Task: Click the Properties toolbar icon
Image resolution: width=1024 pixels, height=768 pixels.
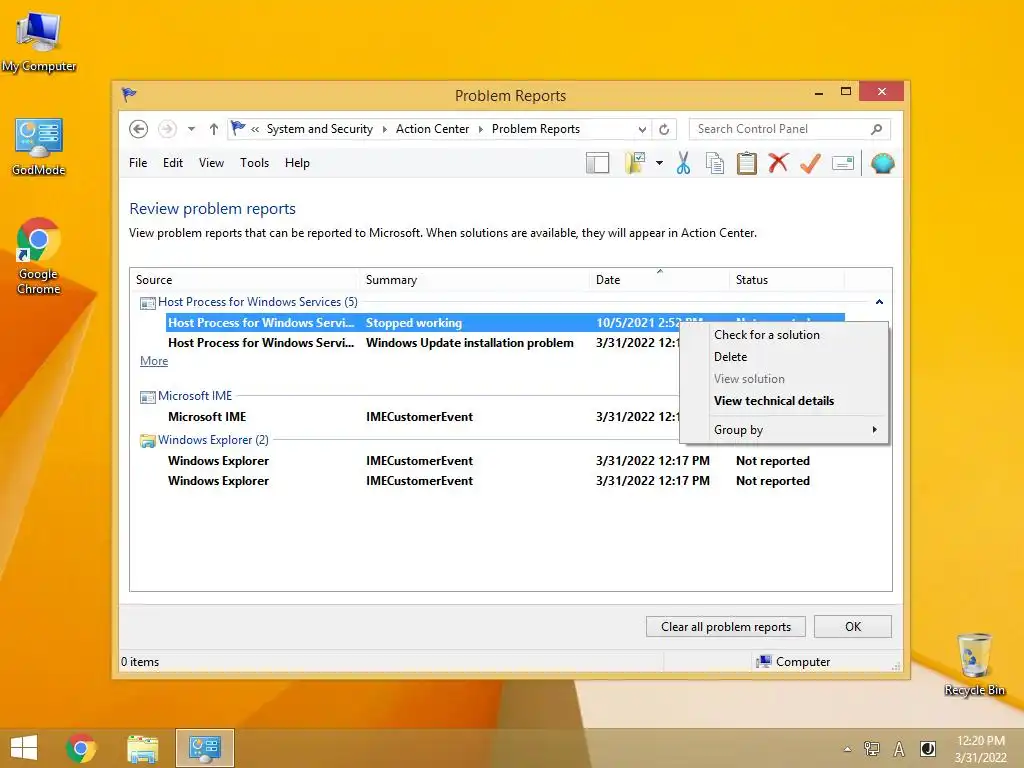Action: point(843,163)
